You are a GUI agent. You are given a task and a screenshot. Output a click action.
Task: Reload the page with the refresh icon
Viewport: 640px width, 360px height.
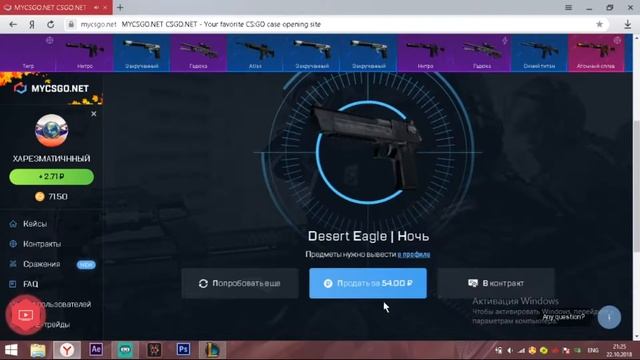point(51,24)
